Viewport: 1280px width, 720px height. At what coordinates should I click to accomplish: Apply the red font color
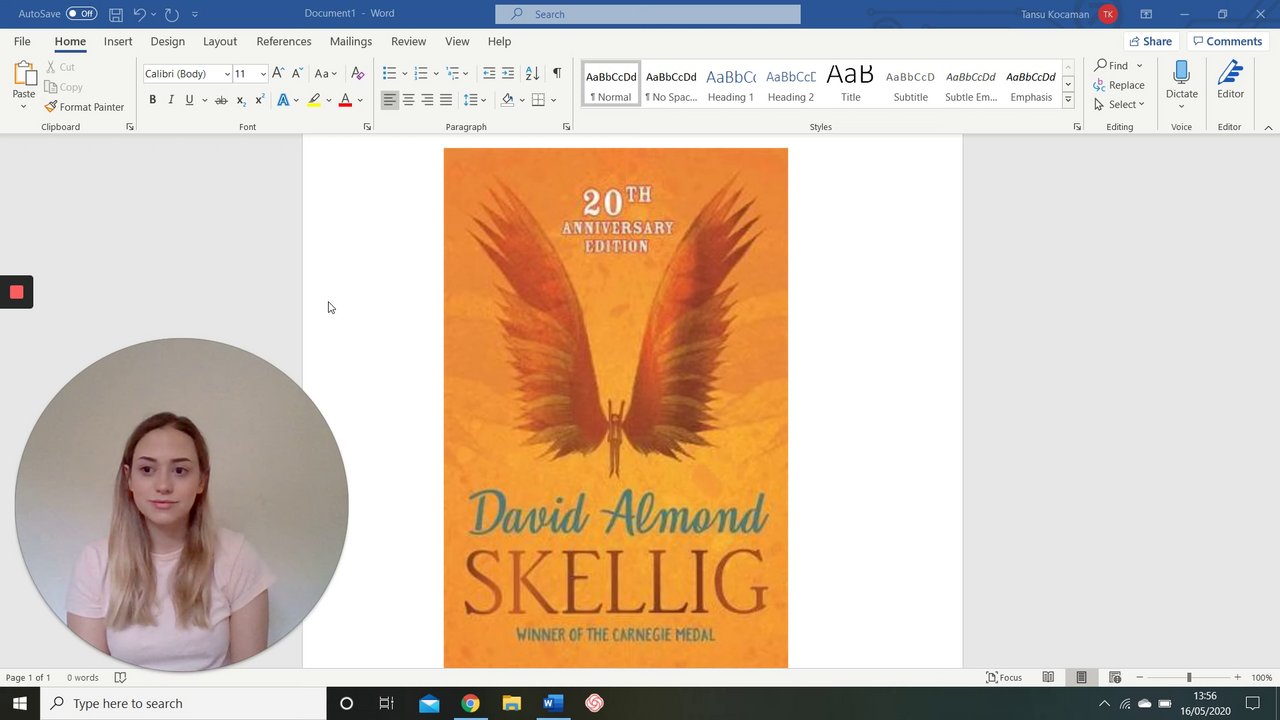click(345, 100)
